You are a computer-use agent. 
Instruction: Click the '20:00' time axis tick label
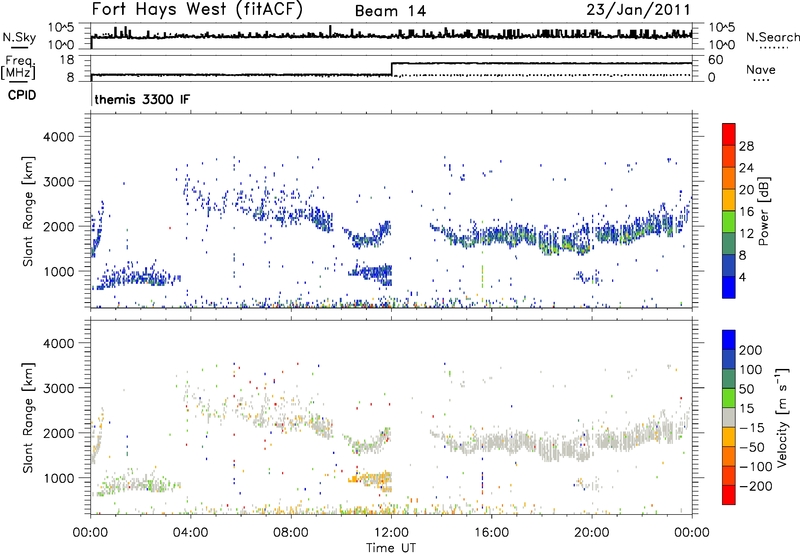coord(592,533)
